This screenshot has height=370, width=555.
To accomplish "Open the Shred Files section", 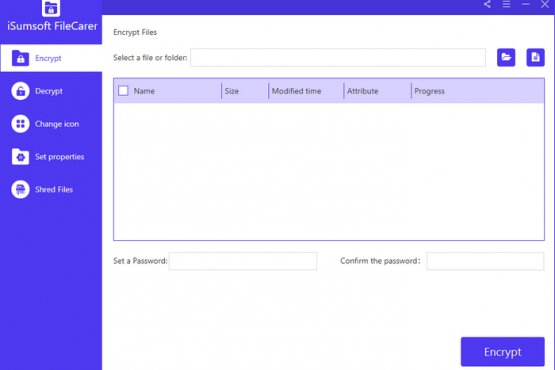I will pos(51,189).
